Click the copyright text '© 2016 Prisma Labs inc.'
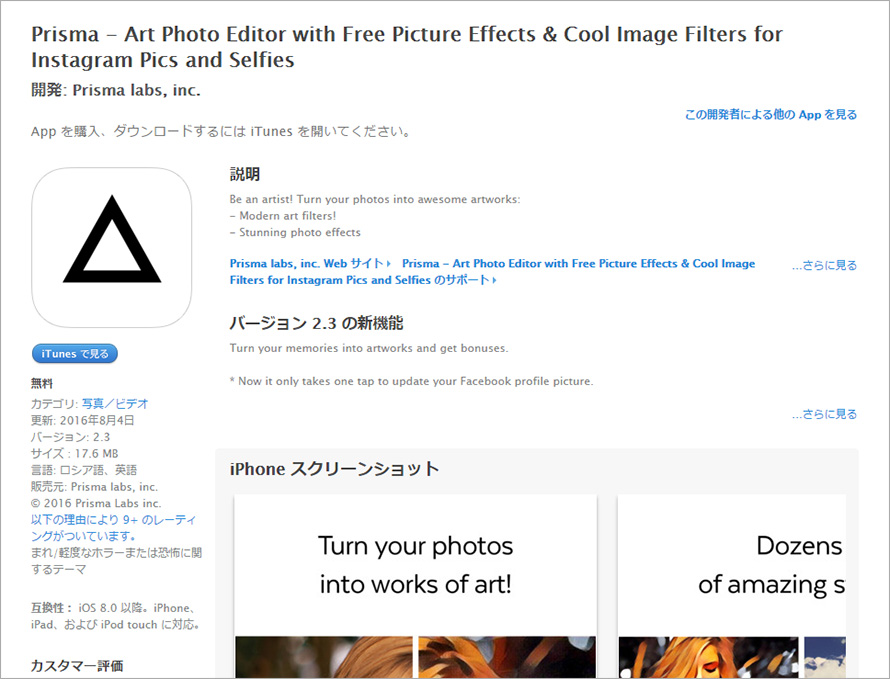 pos(96,503)
